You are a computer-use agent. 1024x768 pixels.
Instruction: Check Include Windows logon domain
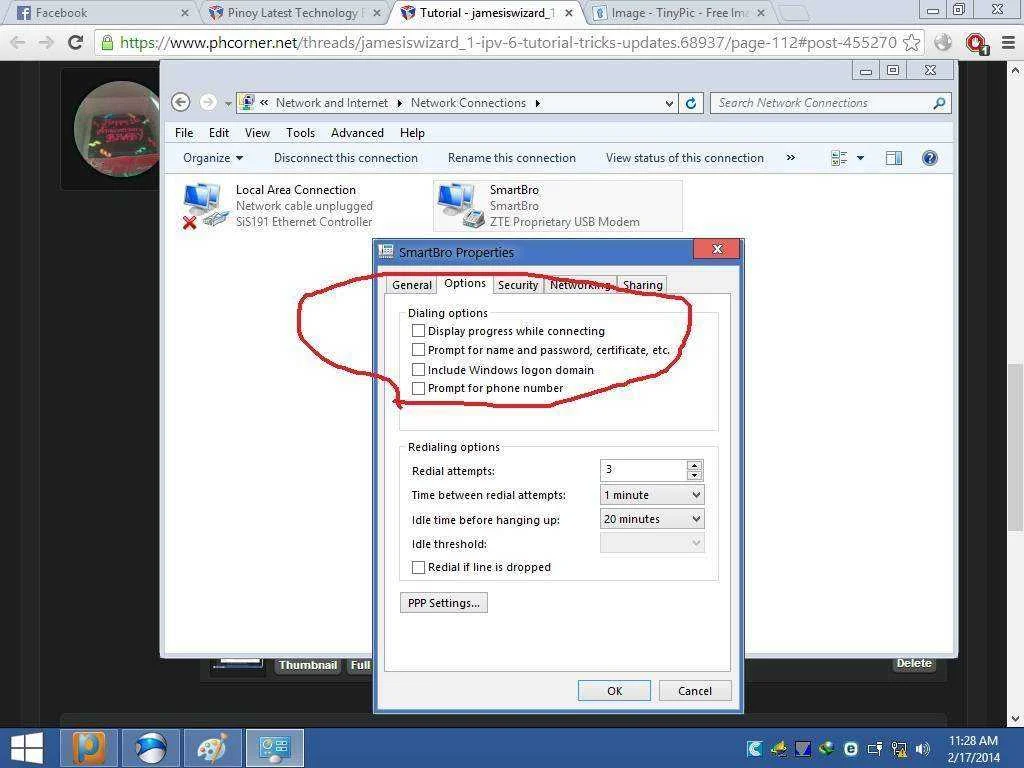point(419,370)
